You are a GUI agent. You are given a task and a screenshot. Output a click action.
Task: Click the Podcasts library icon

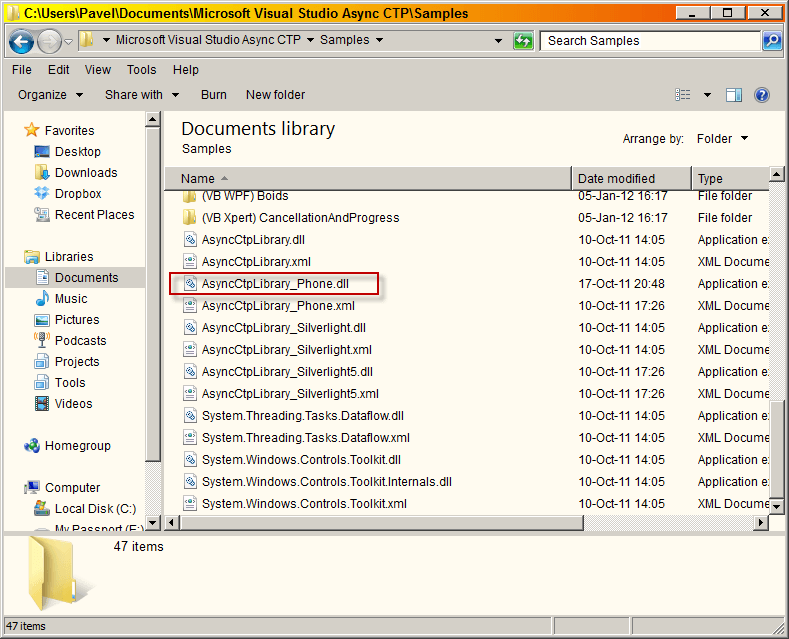pos(42,340)
